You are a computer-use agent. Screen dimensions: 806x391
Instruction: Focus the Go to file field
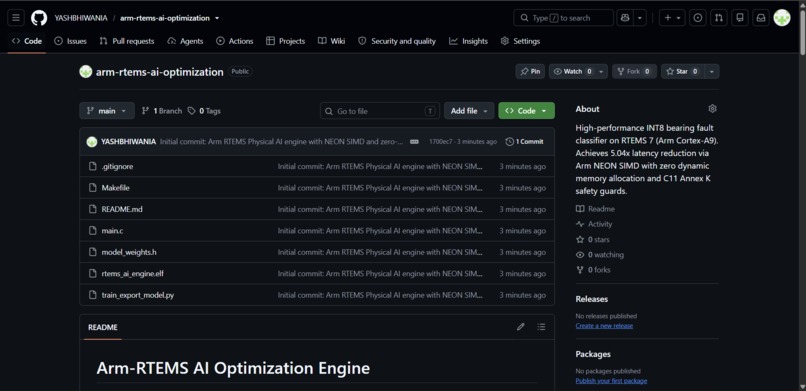380,111
